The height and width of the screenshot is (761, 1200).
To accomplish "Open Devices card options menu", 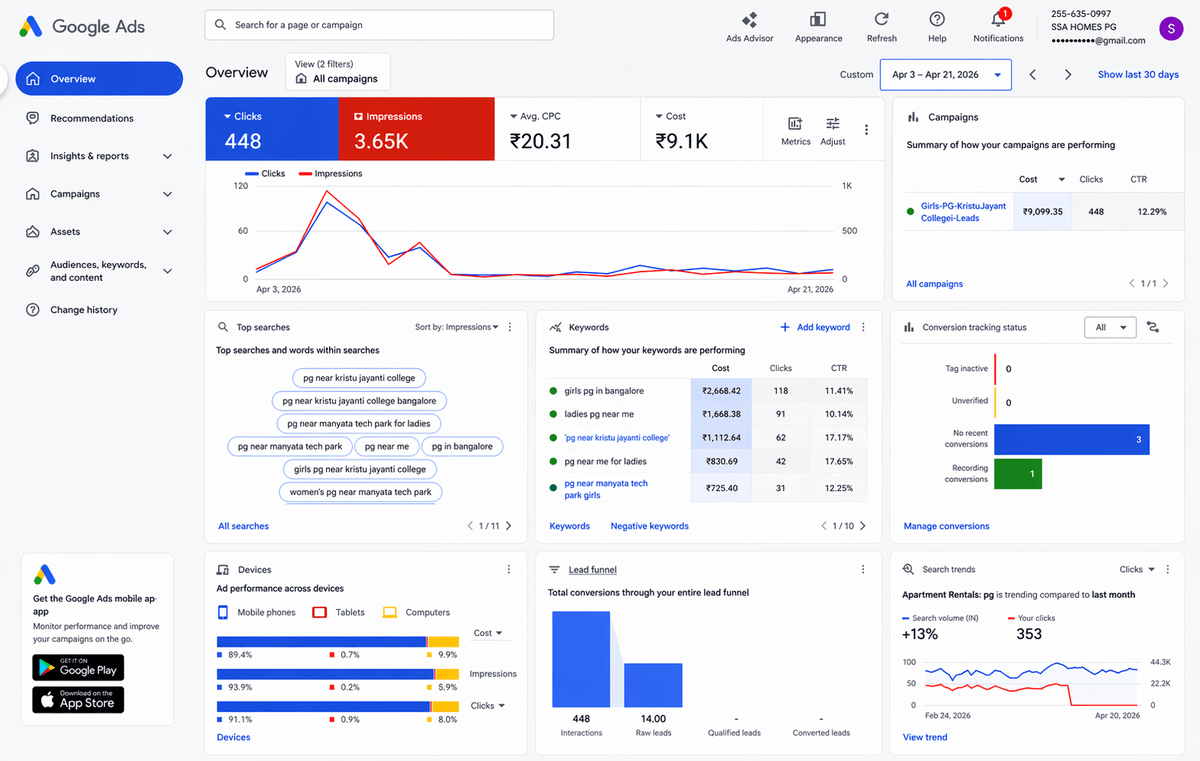I will point(509,569).
